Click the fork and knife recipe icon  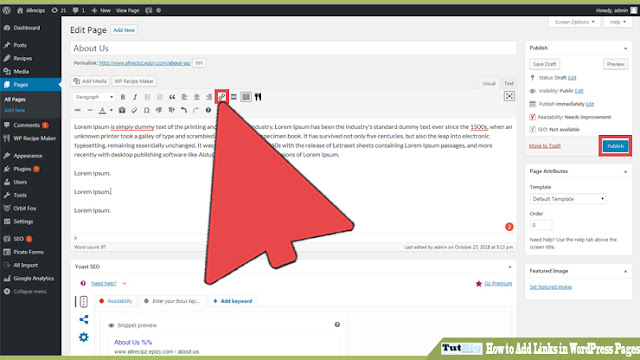coord(258,97)
